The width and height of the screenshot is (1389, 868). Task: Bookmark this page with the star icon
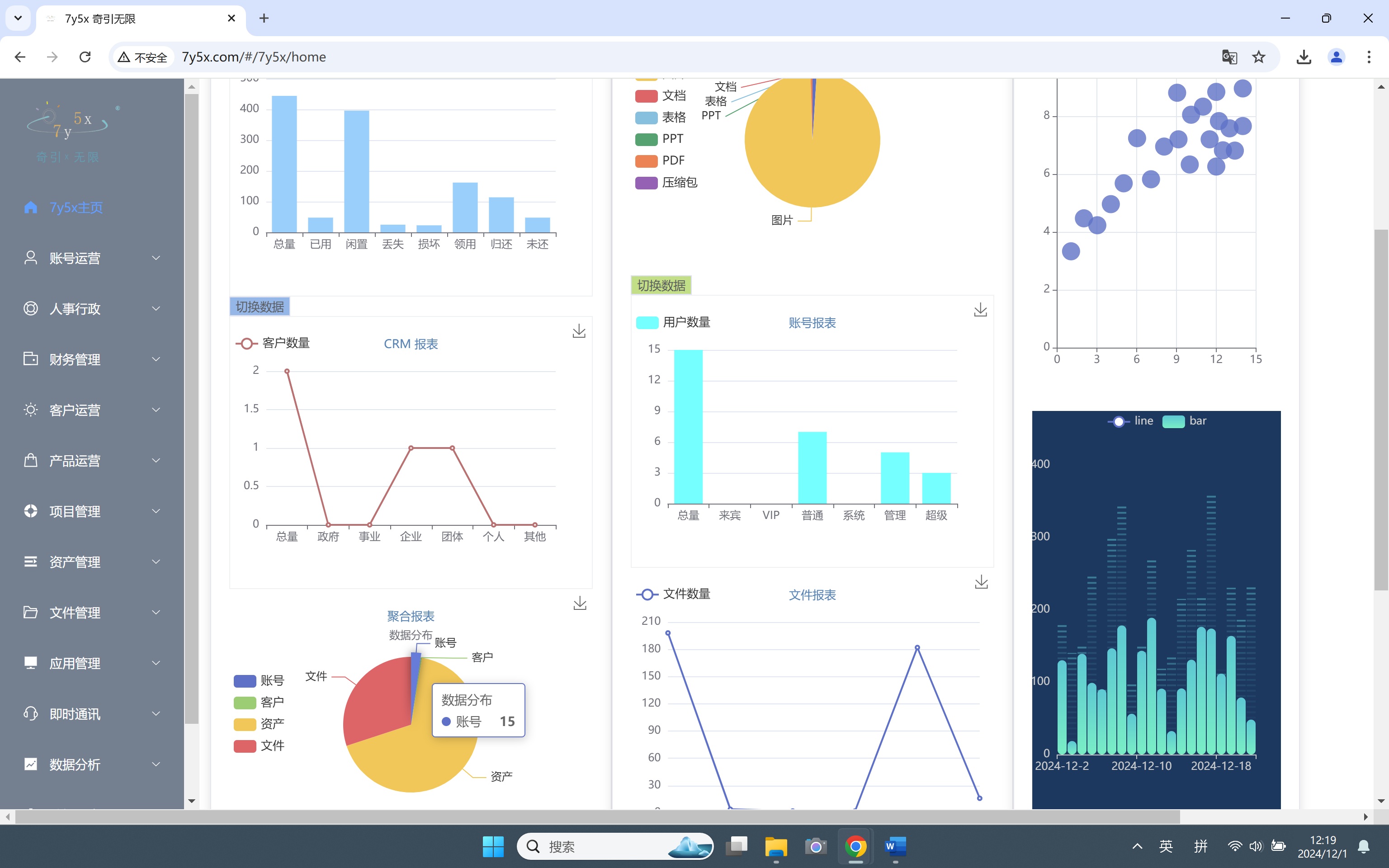click(x=1259, y=57)
